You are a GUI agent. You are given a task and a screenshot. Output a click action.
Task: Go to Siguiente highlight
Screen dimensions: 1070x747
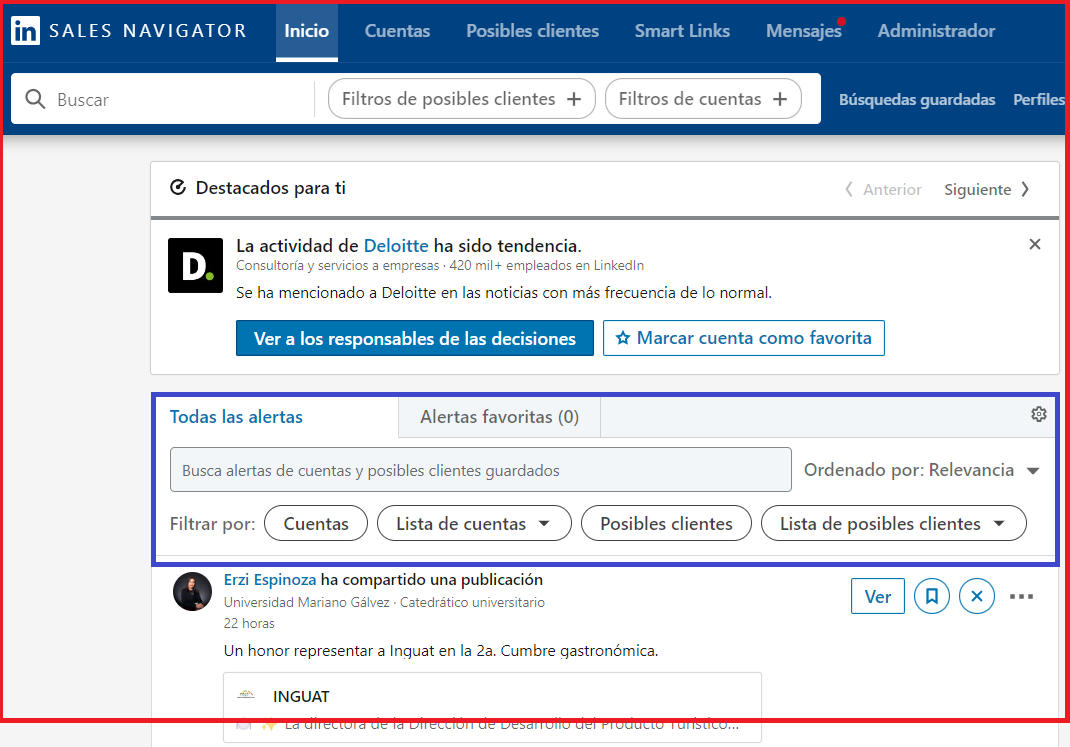tap(987, 190)
